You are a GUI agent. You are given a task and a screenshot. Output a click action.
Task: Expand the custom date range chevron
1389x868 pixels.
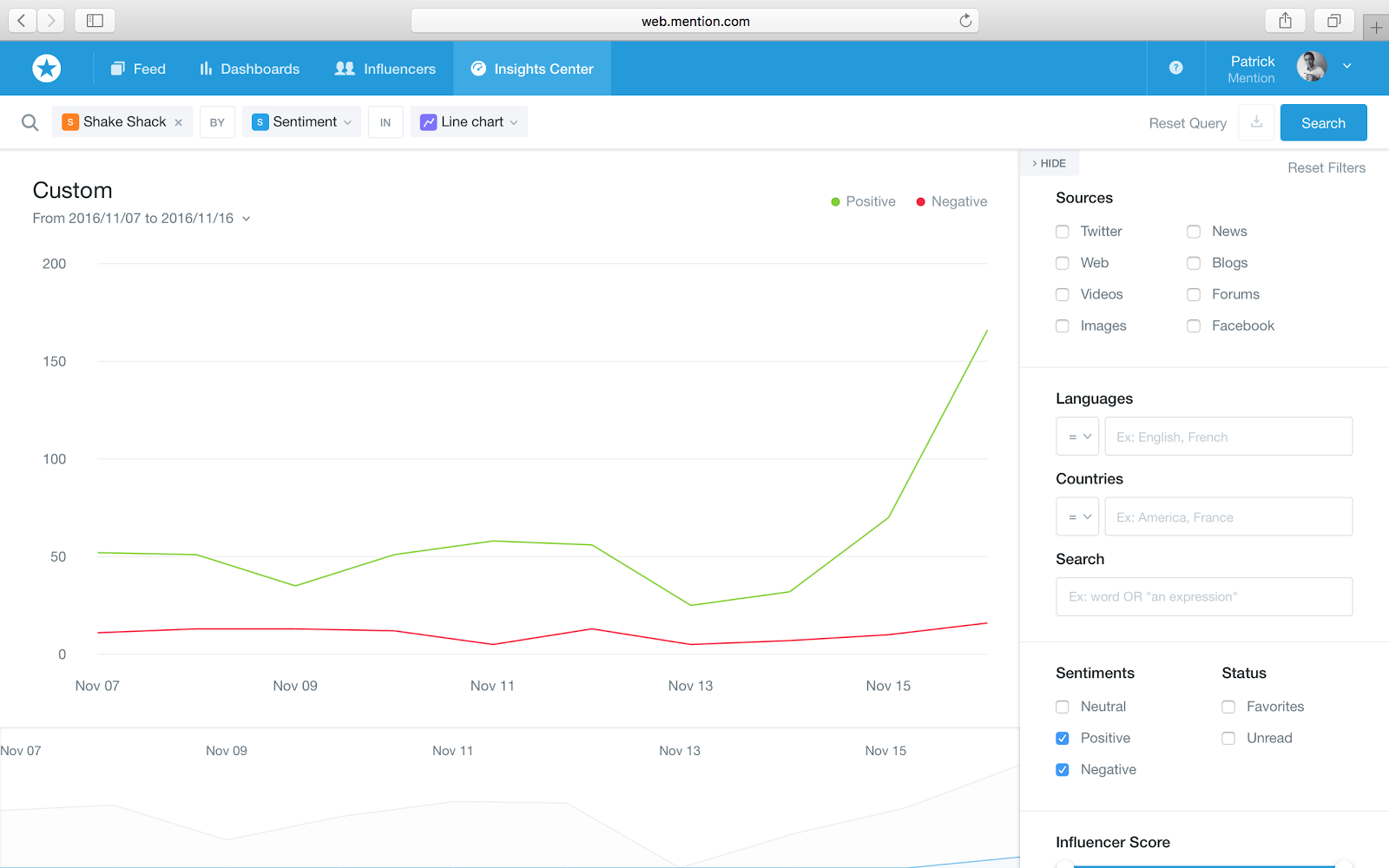coord(247,219)
